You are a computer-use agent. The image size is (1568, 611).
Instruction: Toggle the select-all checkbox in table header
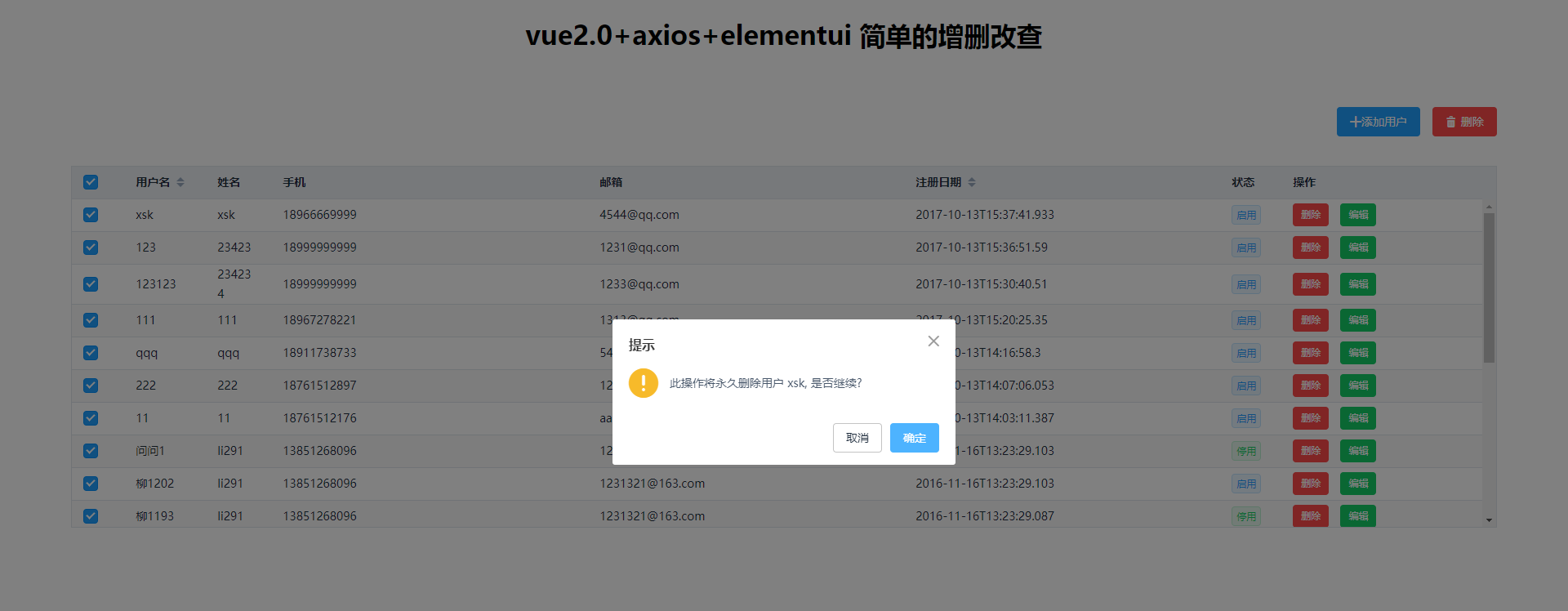(x=91, y=182)
